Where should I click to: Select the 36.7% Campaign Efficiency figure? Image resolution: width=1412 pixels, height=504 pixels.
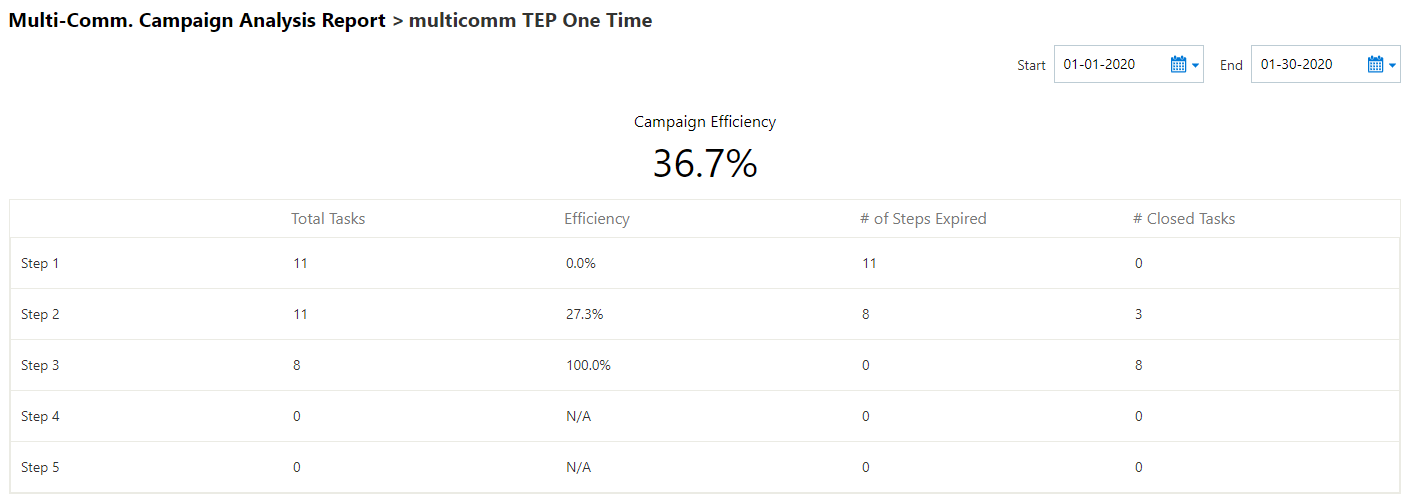705,163
